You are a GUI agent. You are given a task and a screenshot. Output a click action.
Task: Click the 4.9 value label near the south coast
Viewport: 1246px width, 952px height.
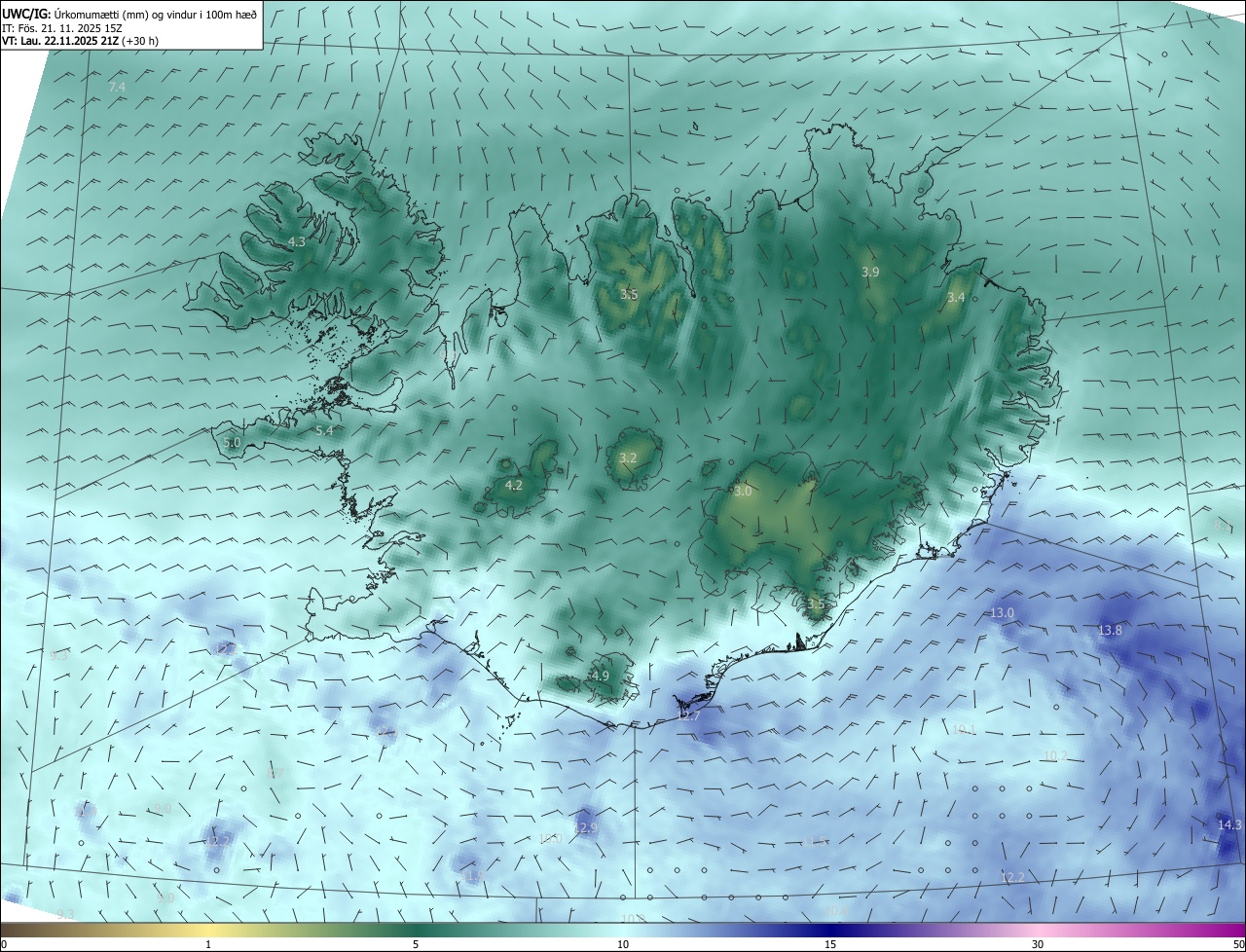[x=600, y=676]
